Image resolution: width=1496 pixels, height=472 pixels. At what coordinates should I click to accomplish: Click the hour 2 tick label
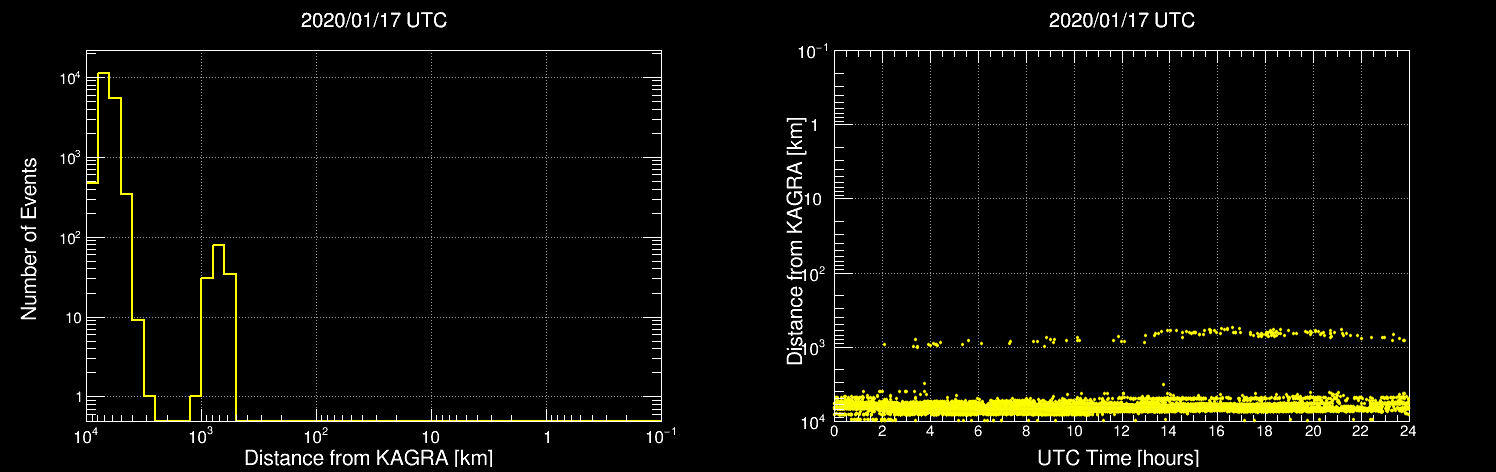pos(882,431)
